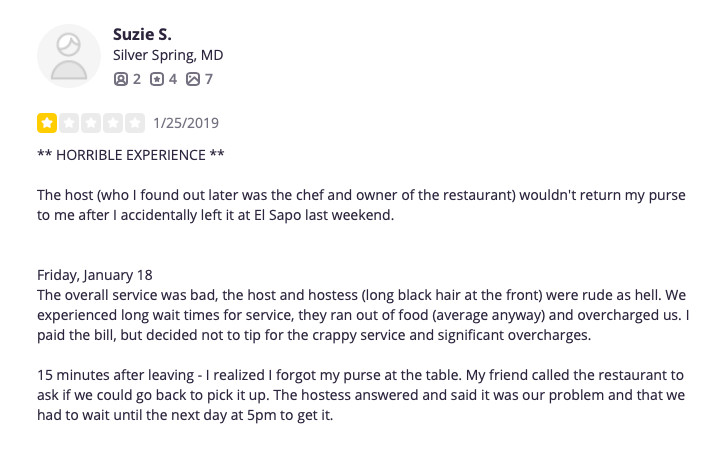Viewport: 714px width, 449px height.
Task: Click the review date 1/25/2019
Action: [186, 124]
